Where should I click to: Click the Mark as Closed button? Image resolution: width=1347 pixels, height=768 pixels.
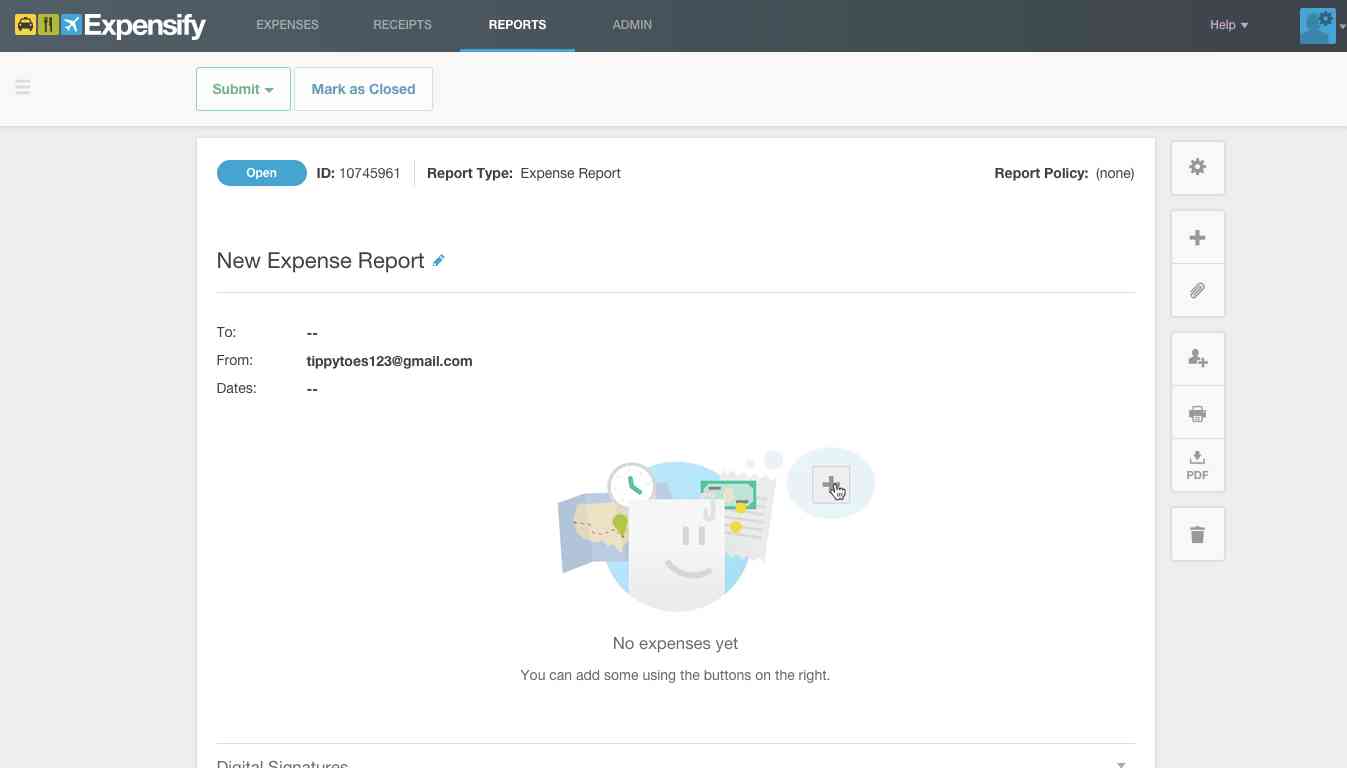tap(363, 89)
